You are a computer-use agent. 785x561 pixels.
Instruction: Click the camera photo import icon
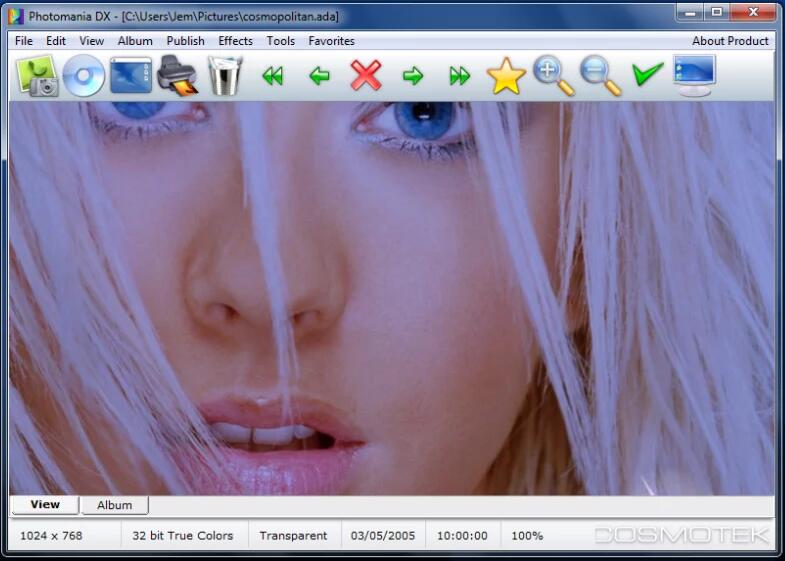click(x=37, y=76)
